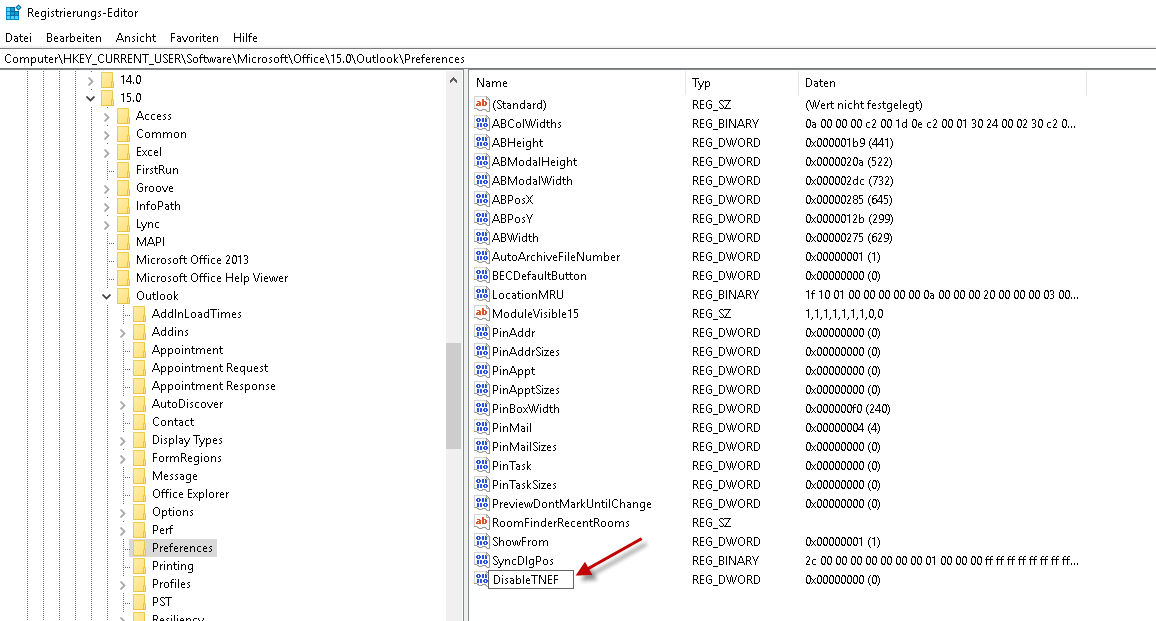Click the PinBoxWidth value icon
The height and width of the screenshot is (621, 1156).
click(x=481, y=408)
